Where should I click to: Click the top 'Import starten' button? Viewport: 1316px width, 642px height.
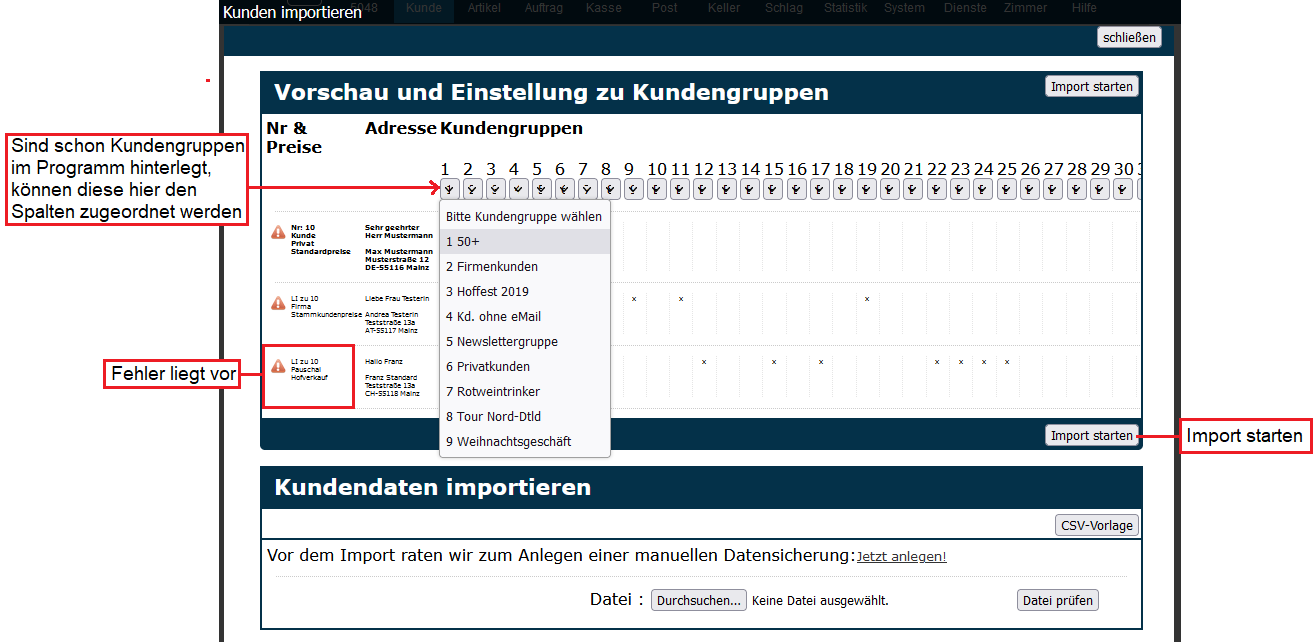pyautogui.click(x=1091, y=87)
